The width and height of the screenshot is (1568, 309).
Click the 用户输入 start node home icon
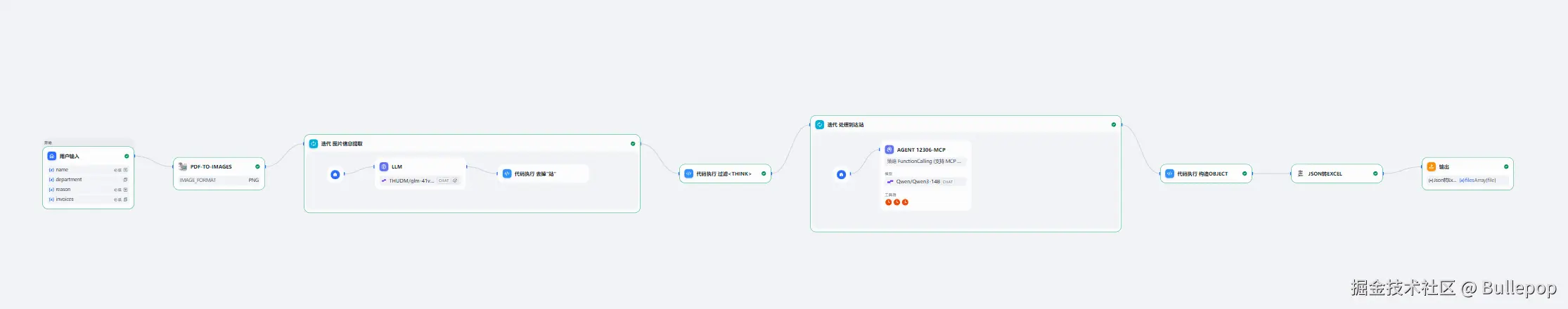click(52, 156)
